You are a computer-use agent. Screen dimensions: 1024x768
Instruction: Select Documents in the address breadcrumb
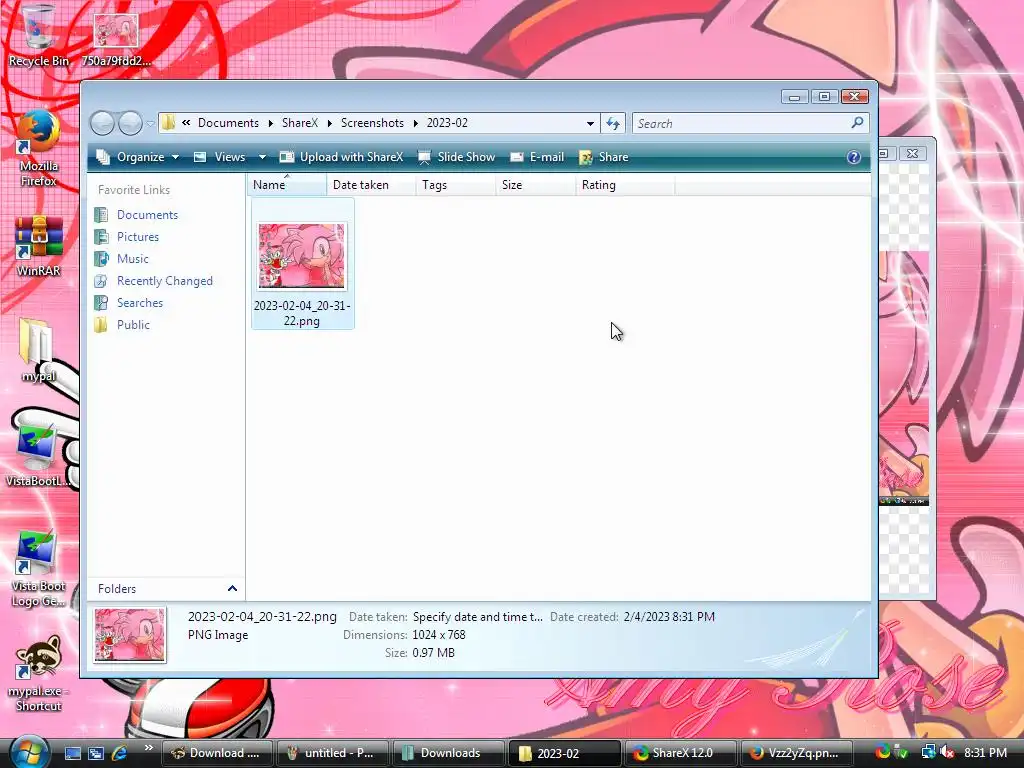pyautogui.click(x=228, y=123)
